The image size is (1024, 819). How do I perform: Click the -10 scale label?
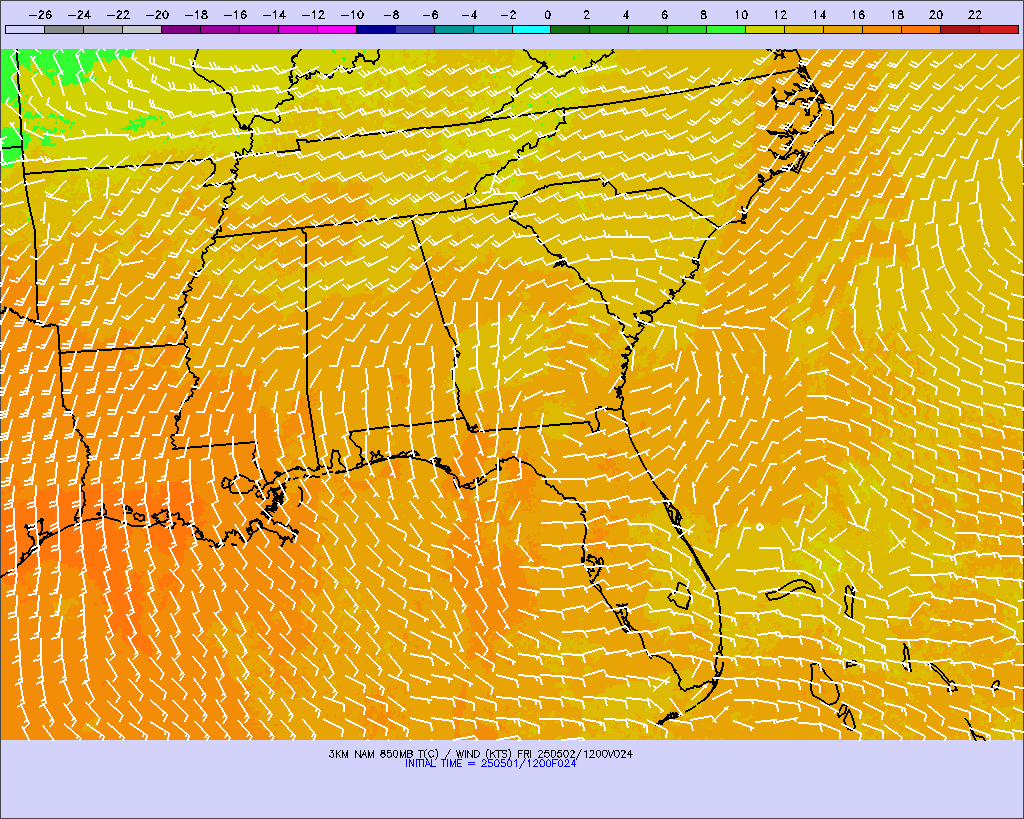[x=353, y=15]
